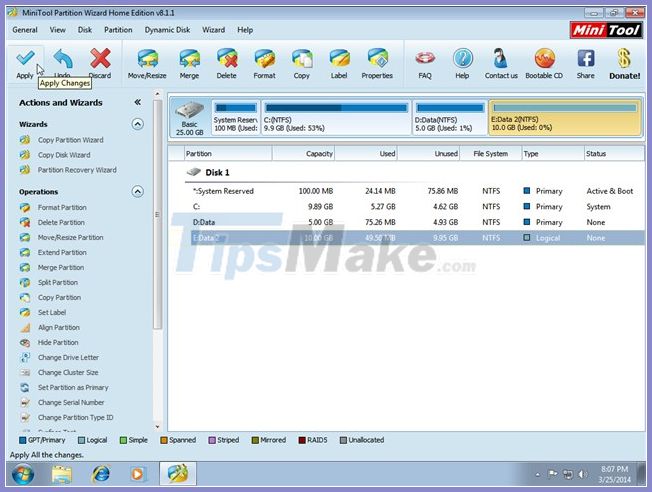Click the Capacity column header
Screen dimensions: 652x492
304,154
